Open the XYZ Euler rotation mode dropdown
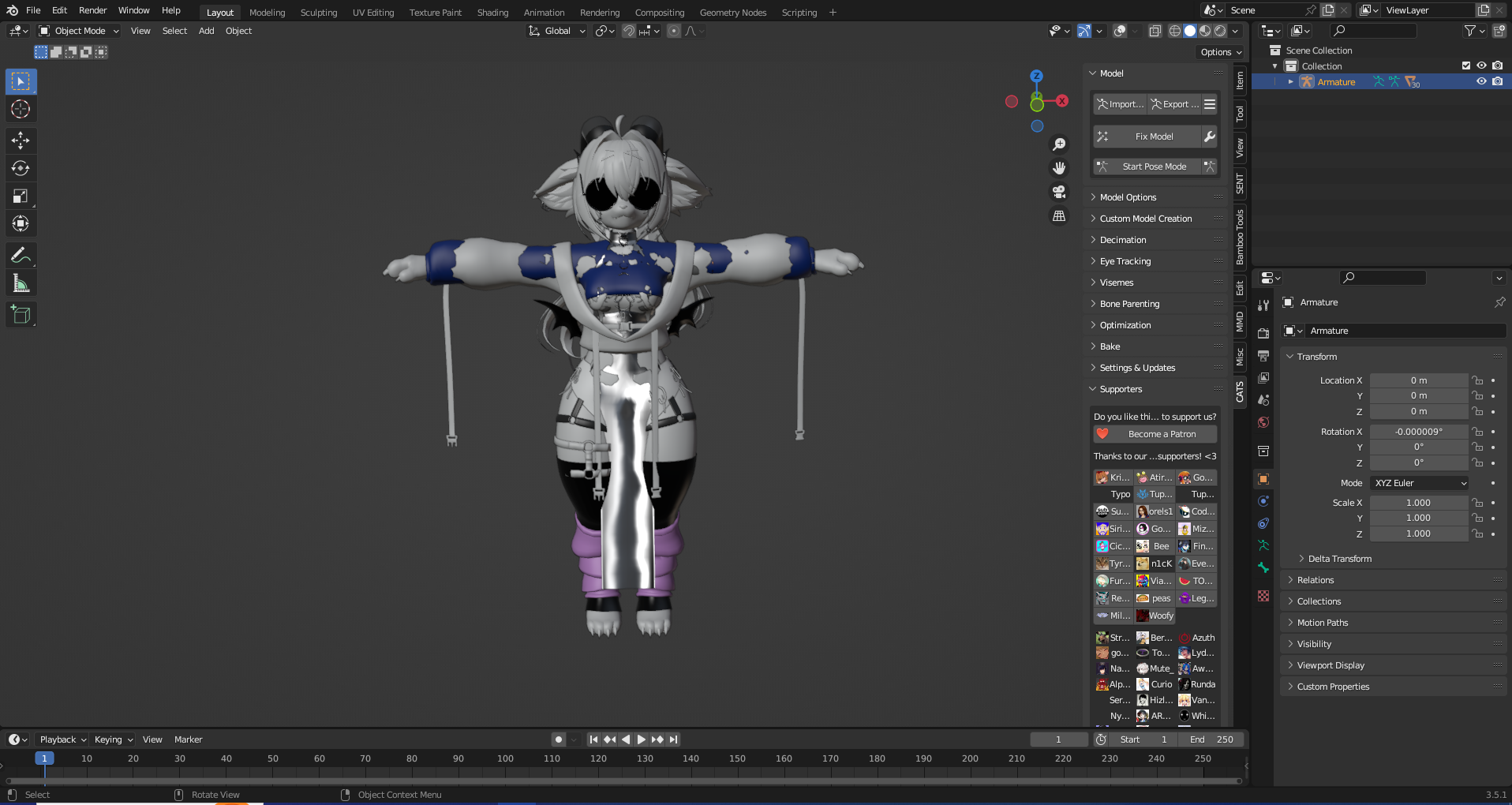Viewport: 1512px width, 805px height. [x=1420, y=483]
